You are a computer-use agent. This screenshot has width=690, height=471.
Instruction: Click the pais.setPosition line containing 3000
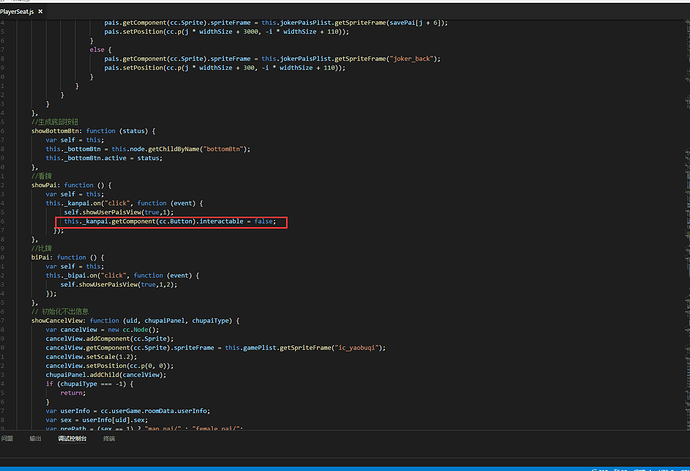(227, 32)
